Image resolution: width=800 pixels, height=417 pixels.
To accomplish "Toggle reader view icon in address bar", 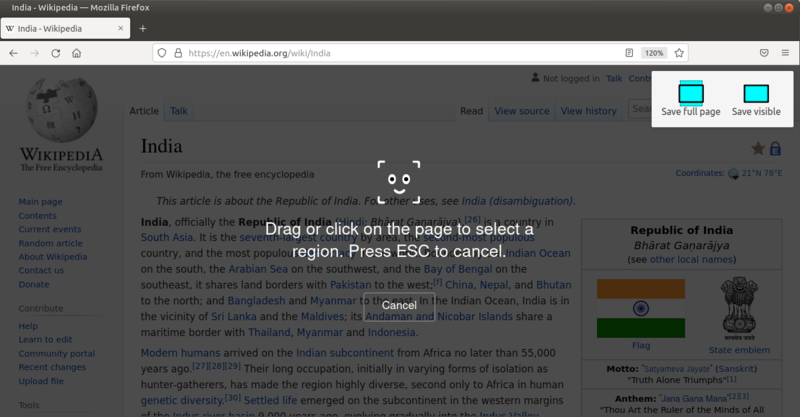I will tap(629, 53).
